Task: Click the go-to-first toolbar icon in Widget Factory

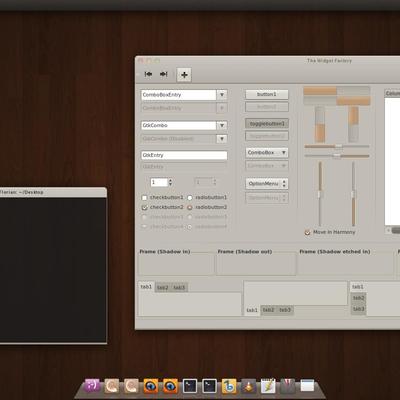Action: click(148, 74)
